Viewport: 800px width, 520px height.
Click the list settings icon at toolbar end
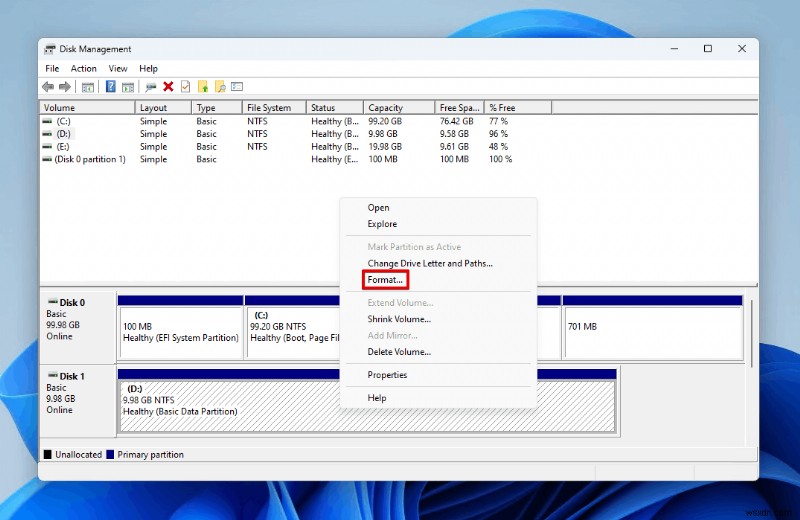(x=237, y=87)
